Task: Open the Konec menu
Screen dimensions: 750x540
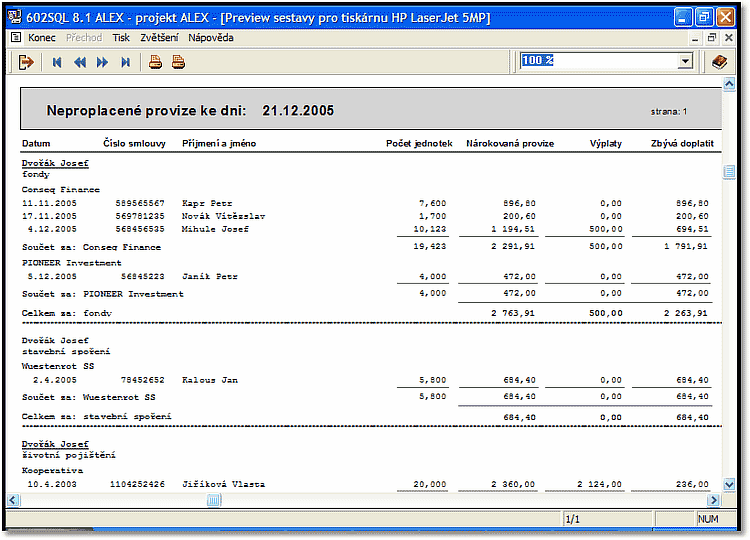Action: (42, 38)
